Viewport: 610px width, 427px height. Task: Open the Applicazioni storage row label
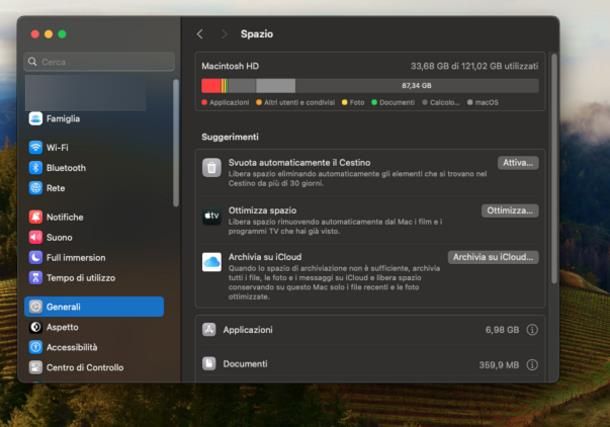(248, 330)
